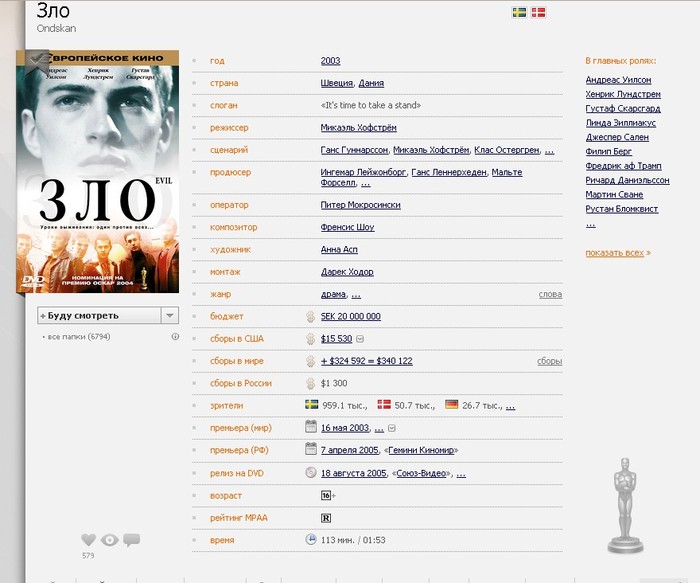
Task: Open the Союз-Видео DVD publisher link
Action: [421, 473]
